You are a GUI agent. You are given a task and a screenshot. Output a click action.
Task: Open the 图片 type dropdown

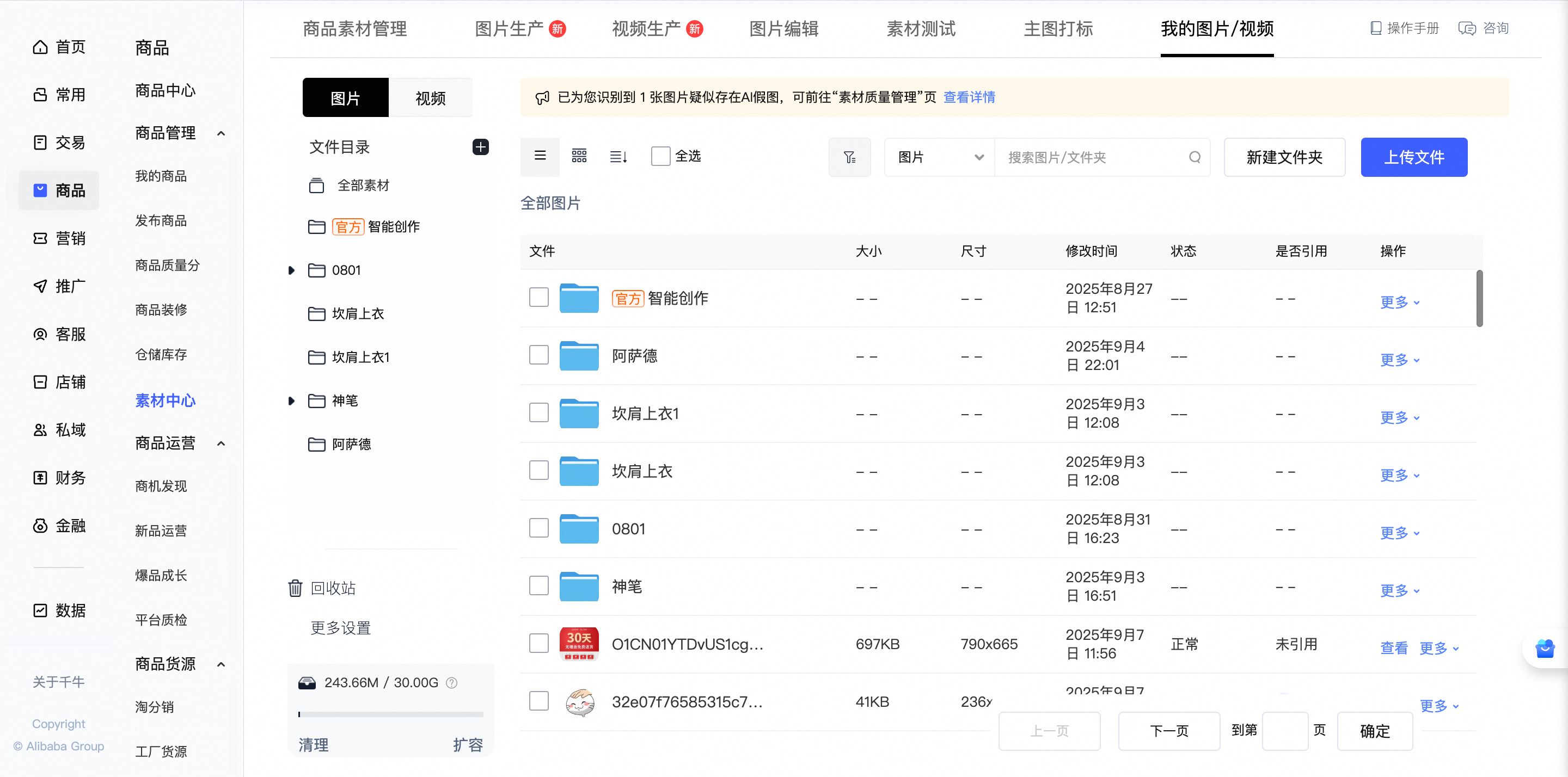[939, 157]
